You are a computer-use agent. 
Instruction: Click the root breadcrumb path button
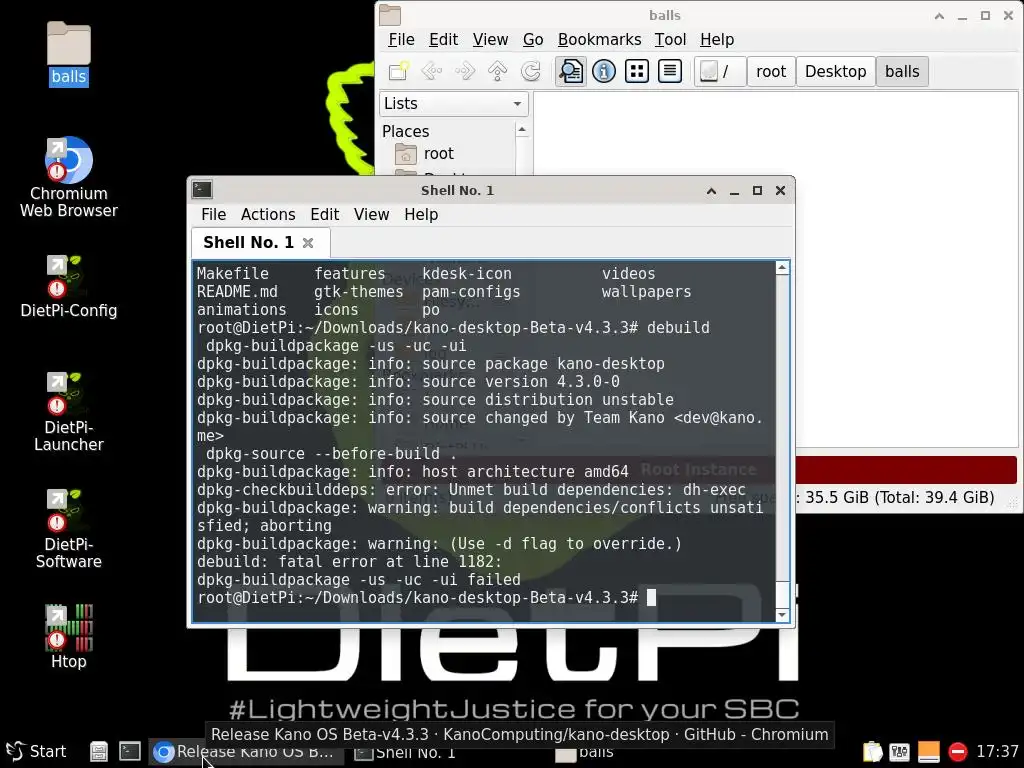pyautogui.click(x=771, y=71)
